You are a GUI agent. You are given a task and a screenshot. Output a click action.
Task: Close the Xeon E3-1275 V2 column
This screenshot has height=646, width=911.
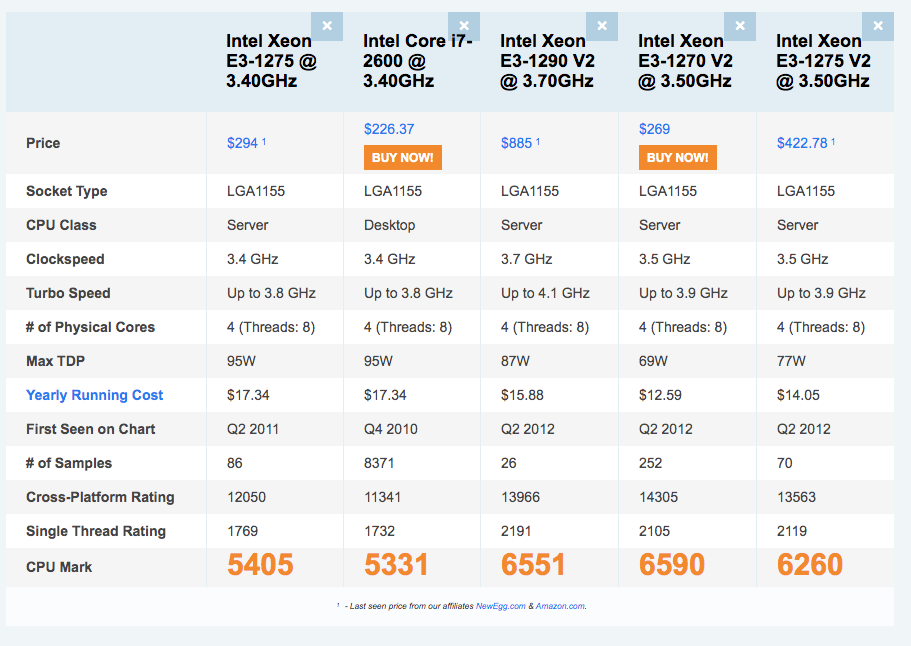878,26
